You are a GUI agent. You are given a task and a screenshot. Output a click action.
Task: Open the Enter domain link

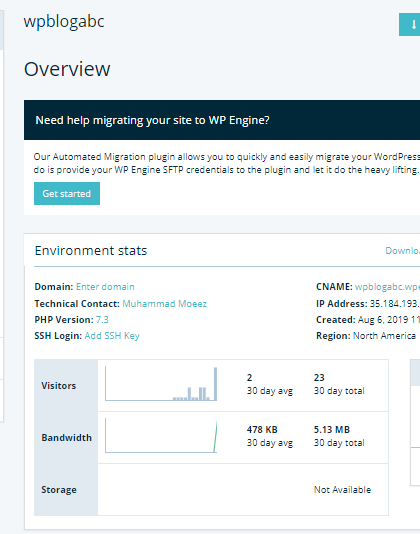105,287
